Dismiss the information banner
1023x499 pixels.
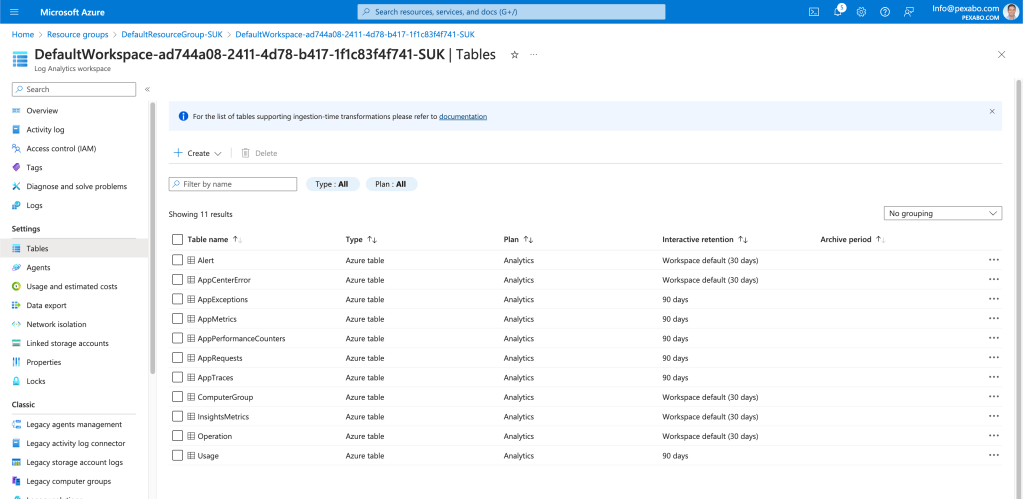[x=992, y=112]
